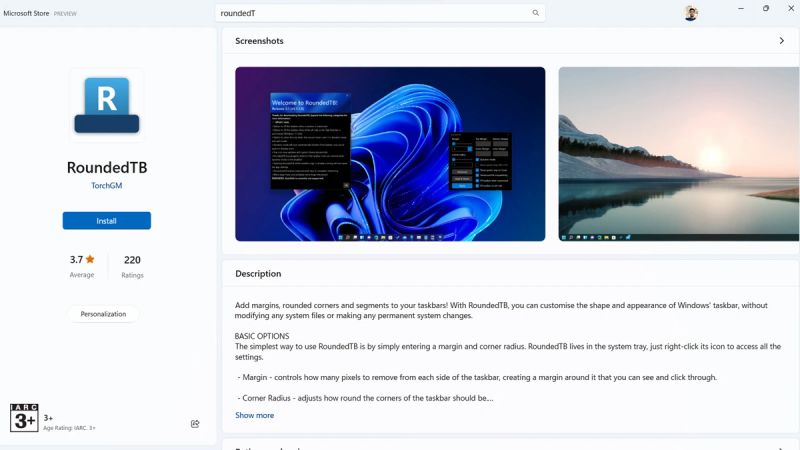Click the IARC 3+ rating badge

coord(24,417)
